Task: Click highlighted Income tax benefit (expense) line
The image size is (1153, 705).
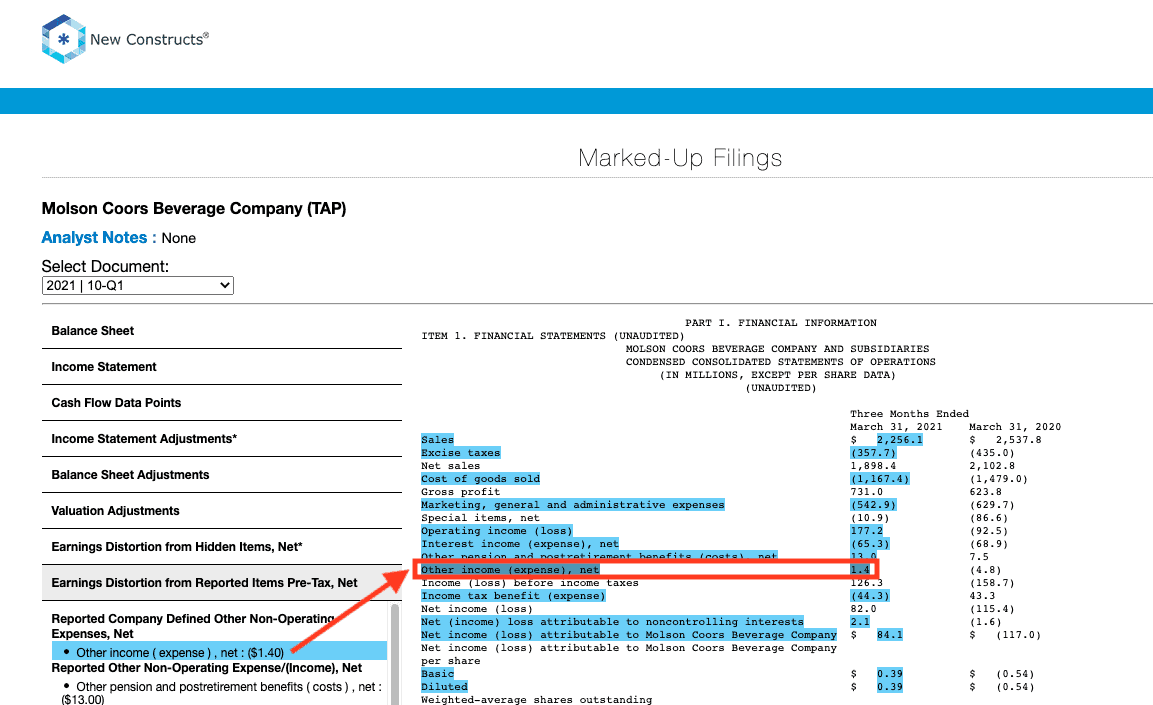Action: (x=513, y=596)
